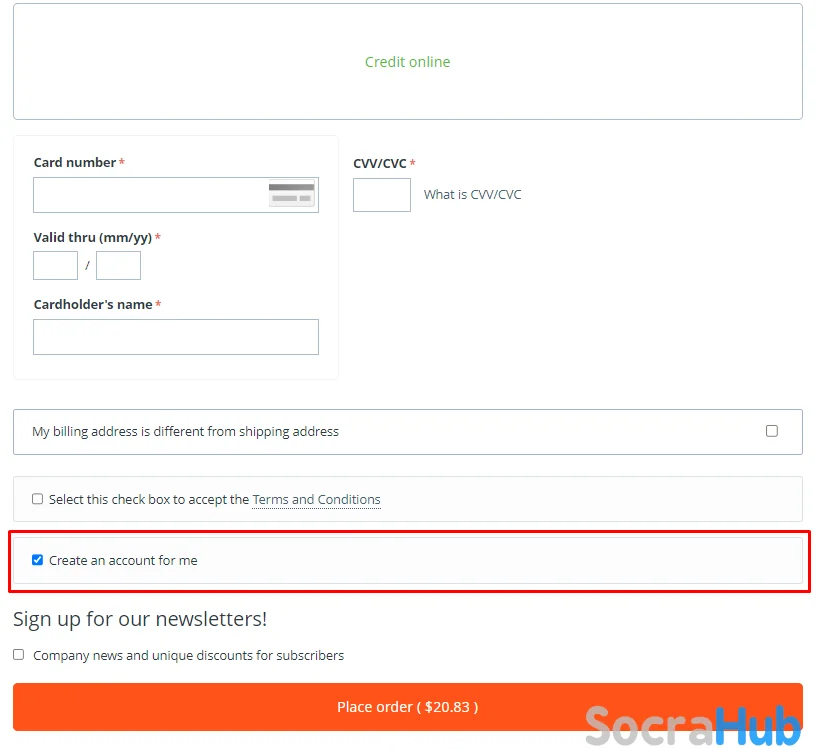Focus the Cardholder's name field
The height and width of the screenshot is (749, 816).
(x=176, y=337)
